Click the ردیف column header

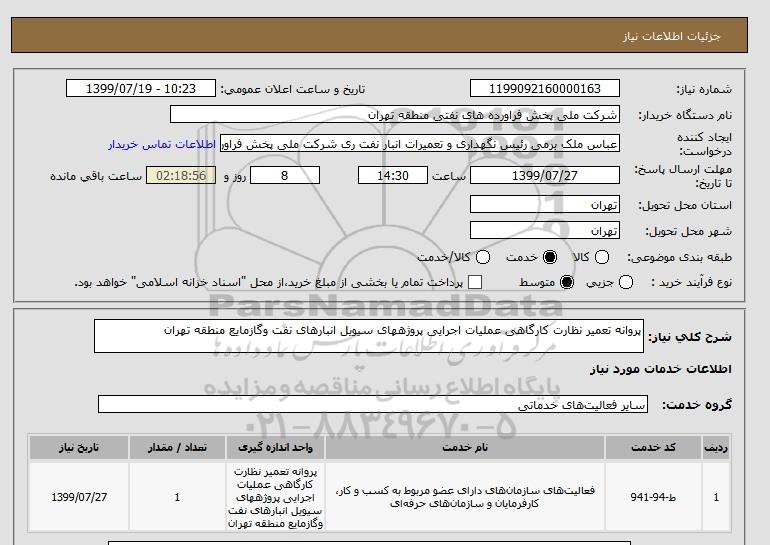tap(716, 447)
